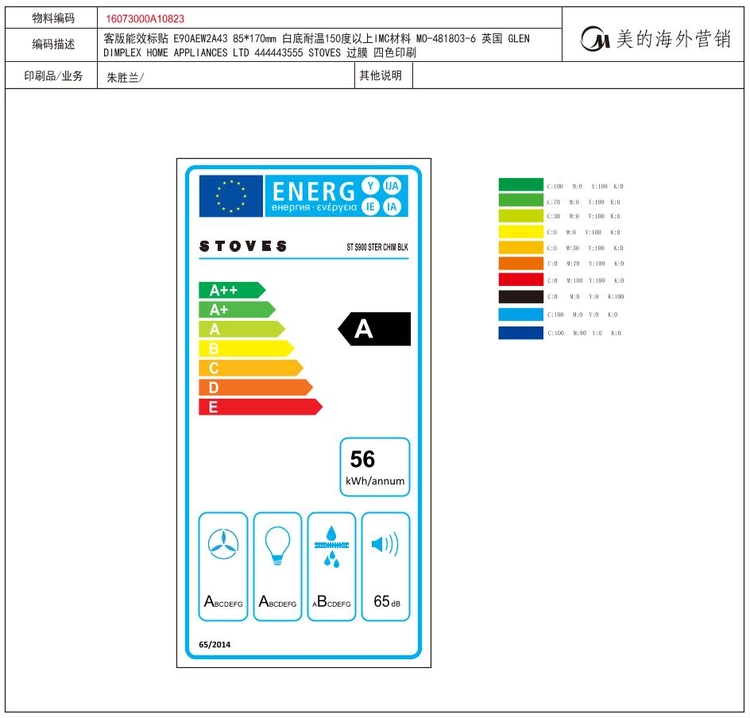
Task: Select the orange M:70 Y:100 swatch
Action: pos(521,264)
